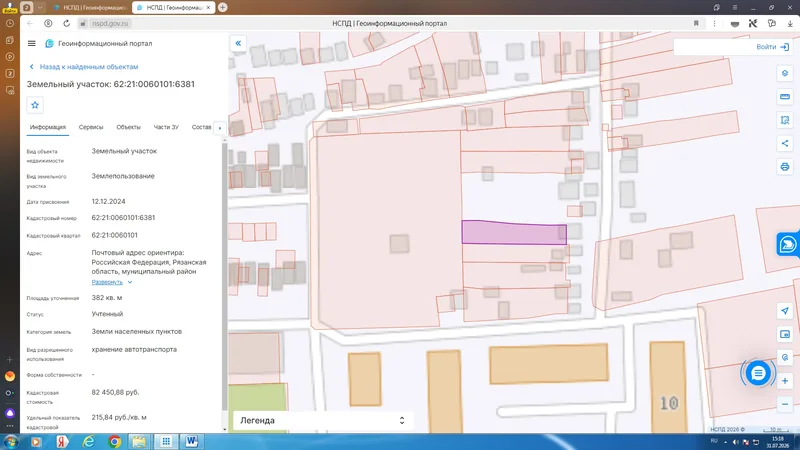Select the area search tool on the map

785,120
